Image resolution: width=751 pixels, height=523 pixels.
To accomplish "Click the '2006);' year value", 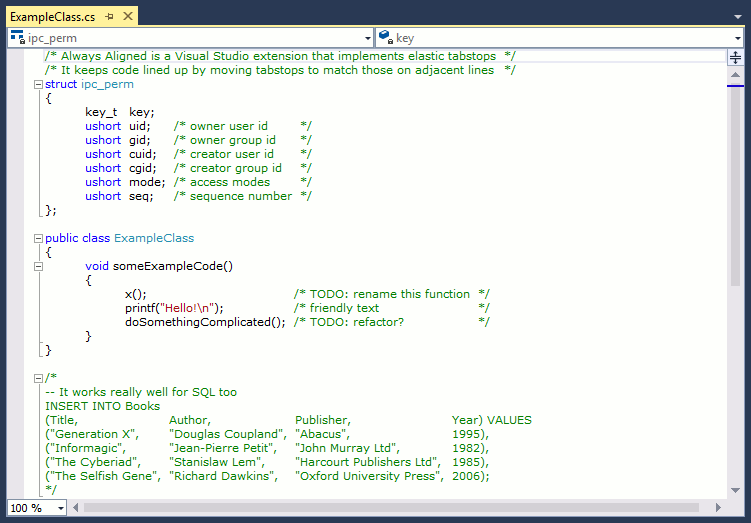I will tap(471, 476).
